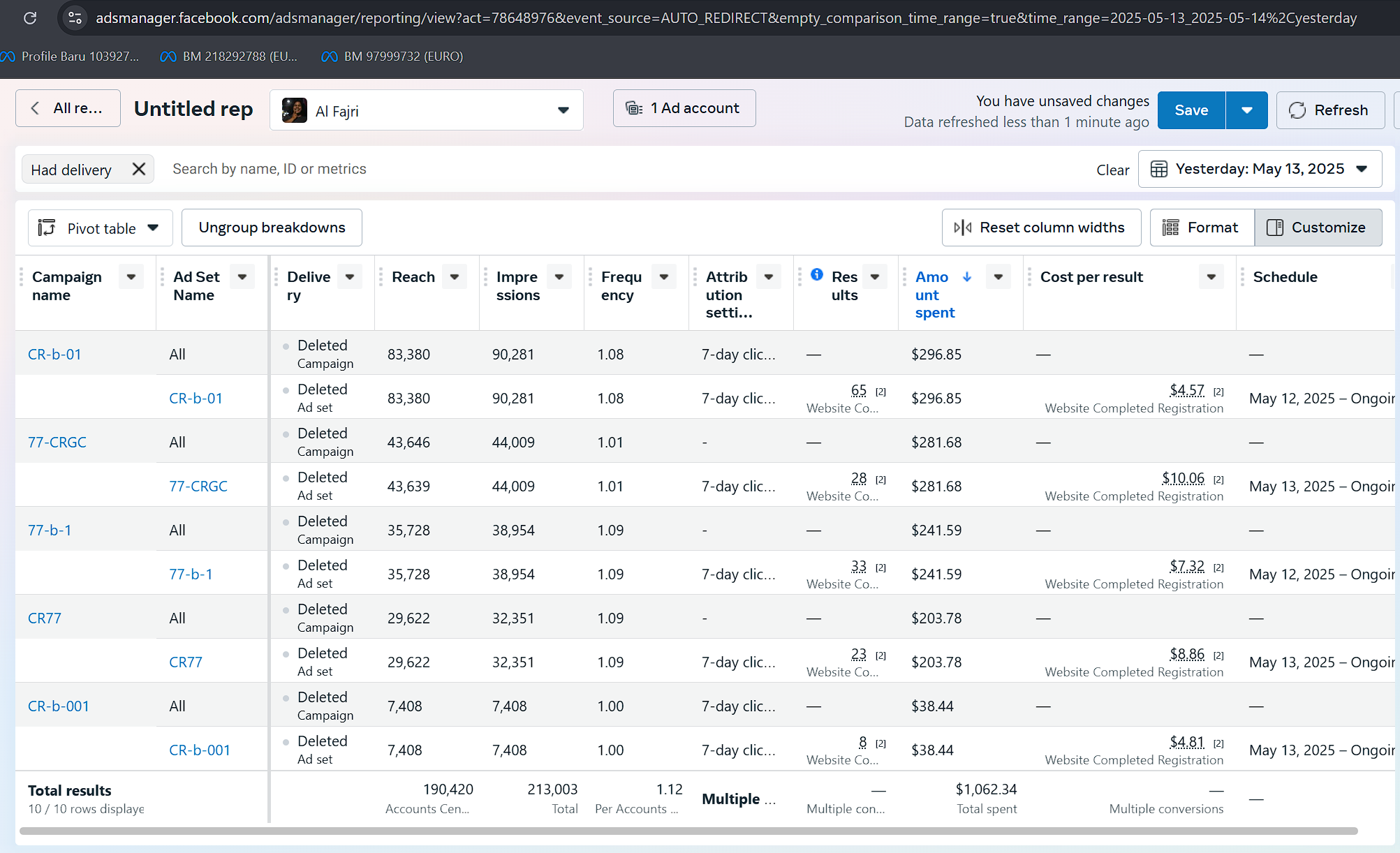Click Ungroup breakdowns button
Viewport: 1400px width, 853px height.
coord(272,228)
